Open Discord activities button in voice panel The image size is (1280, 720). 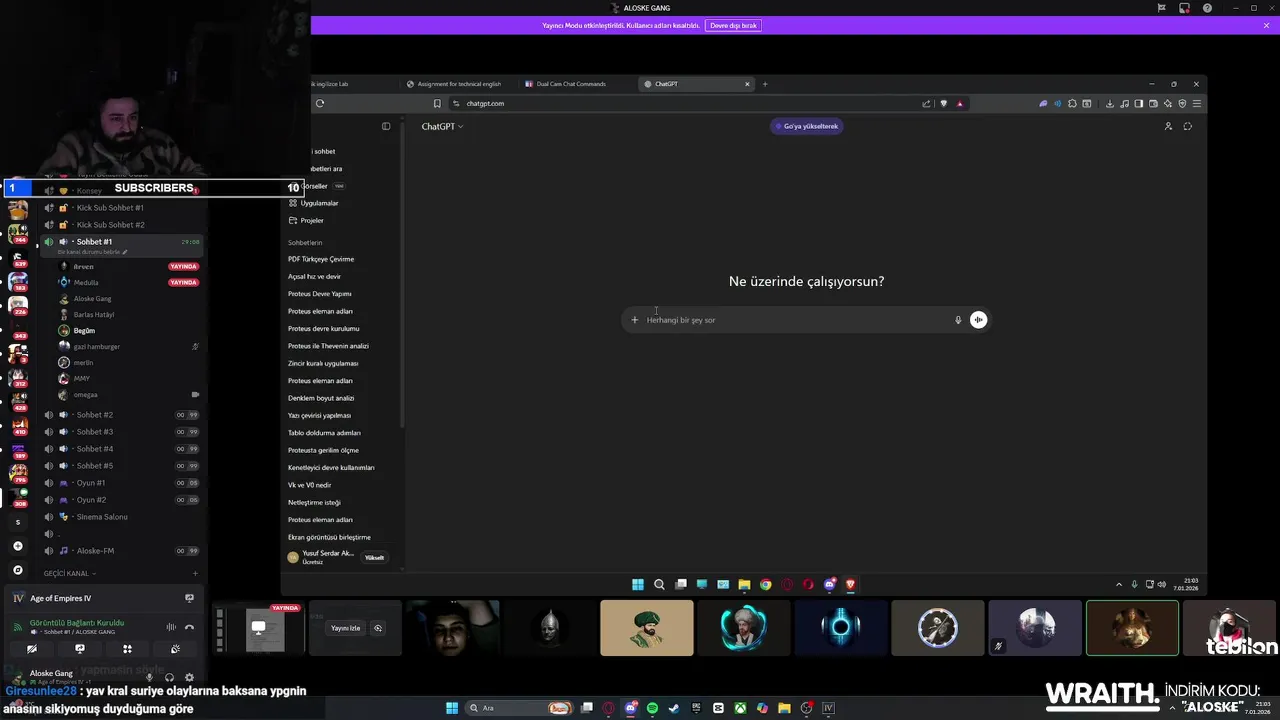click(127, 649)
